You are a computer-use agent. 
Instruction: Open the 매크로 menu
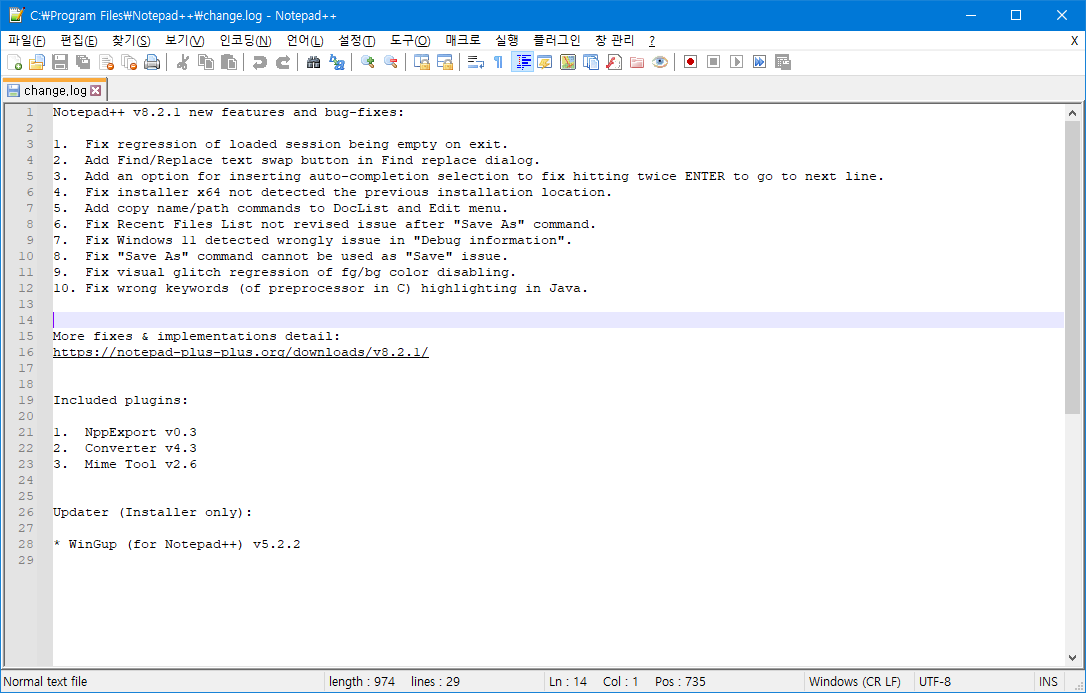tap(463, 41)
